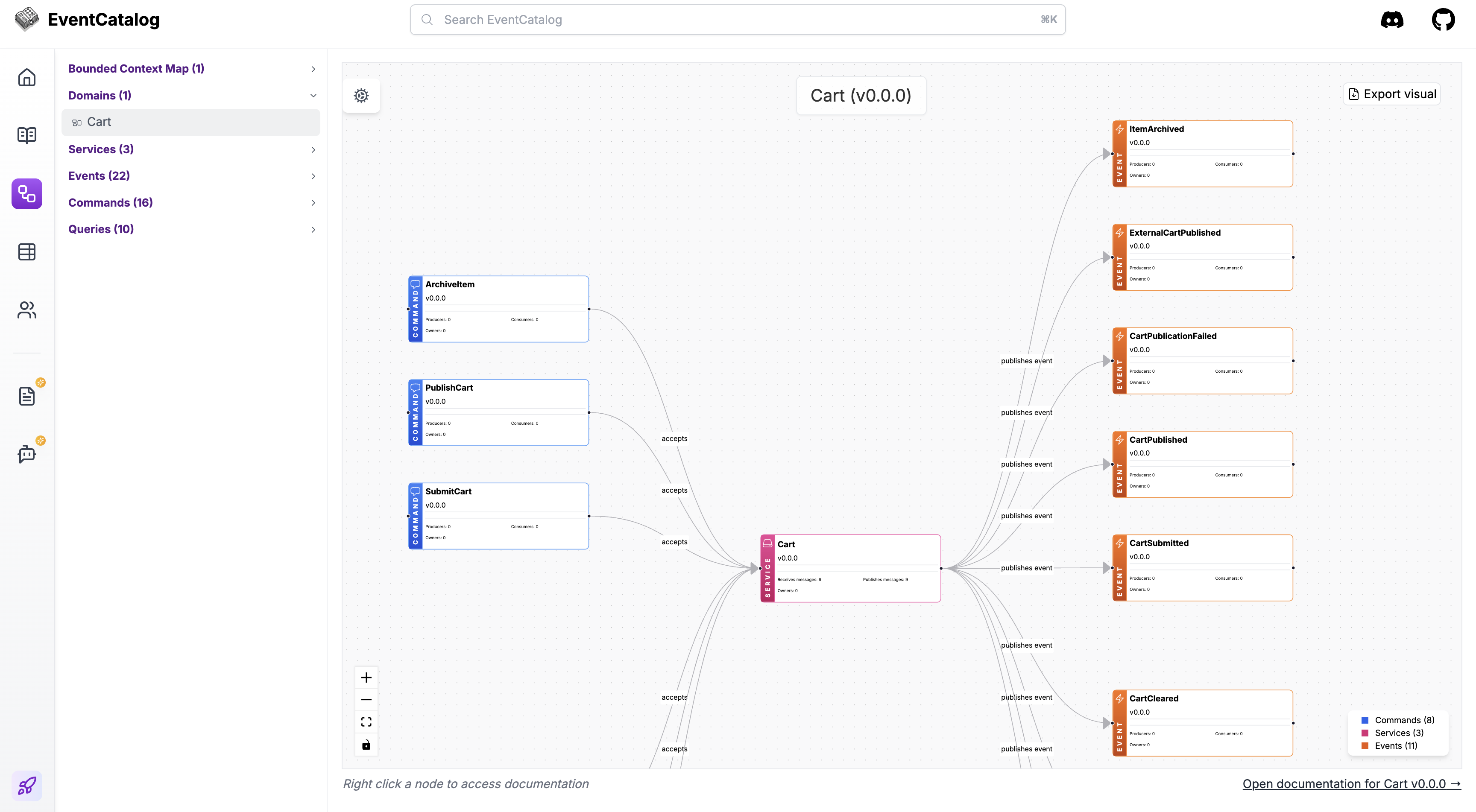Select the Cart domain item

(x=191, y=122)
